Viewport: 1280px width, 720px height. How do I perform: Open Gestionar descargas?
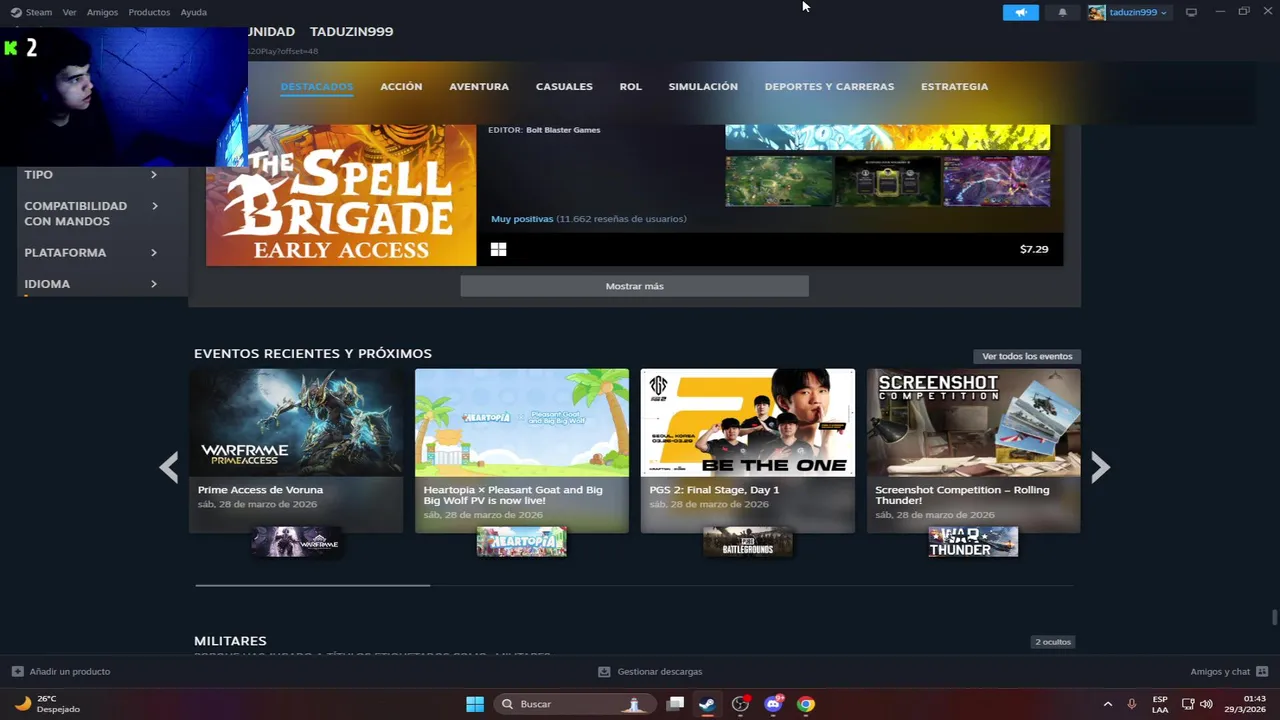[x=660, y=671]
